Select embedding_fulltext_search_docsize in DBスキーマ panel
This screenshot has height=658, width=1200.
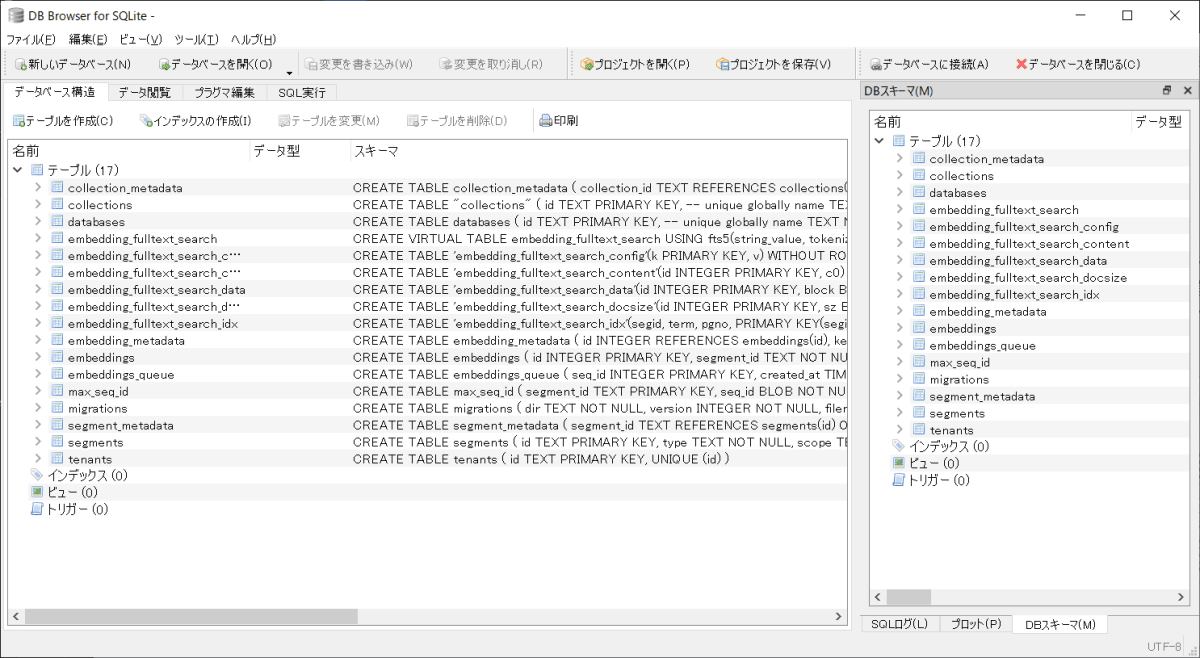click(1028, 277)
